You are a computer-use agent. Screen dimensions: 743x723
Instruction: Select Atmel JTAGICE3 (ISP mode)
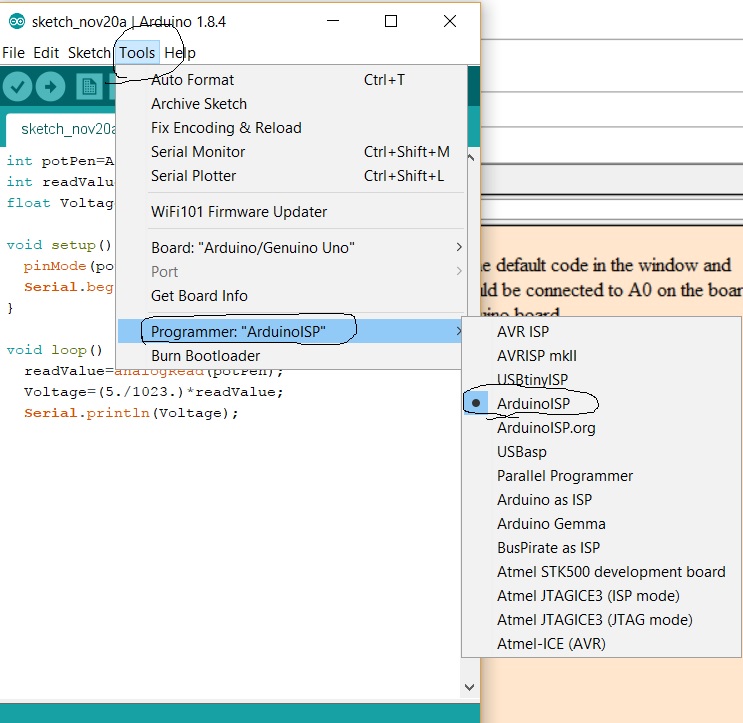tap(601, 596)
